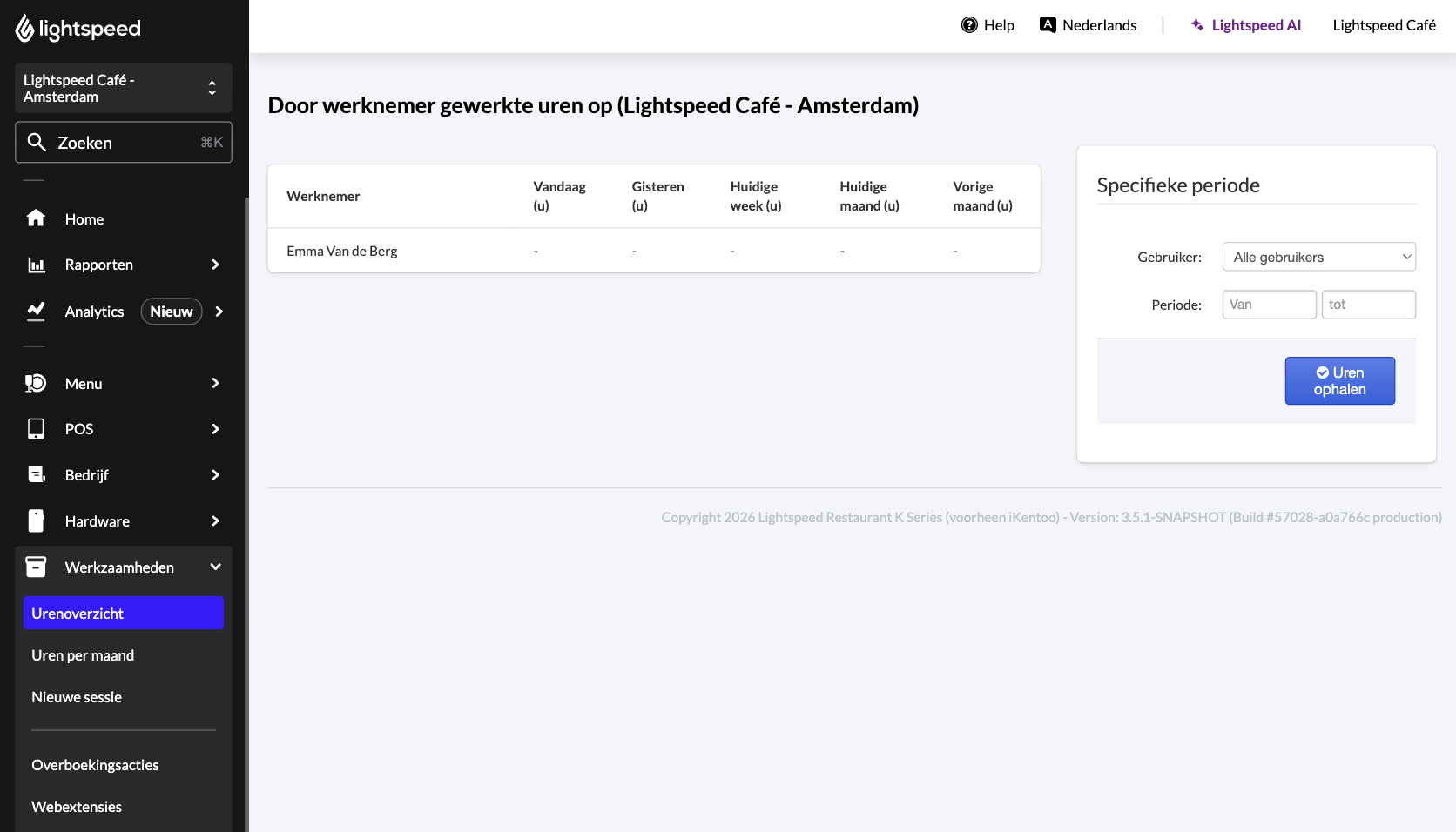Click the POS tablet icon
Screen dimensions: 1456x832
tap(36, 429)
